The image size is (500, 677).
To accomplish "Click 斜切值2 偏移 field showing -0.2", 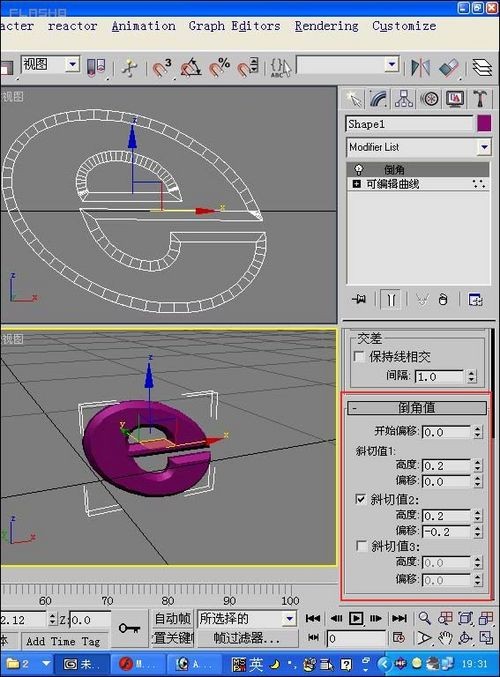I will [446, 532].
